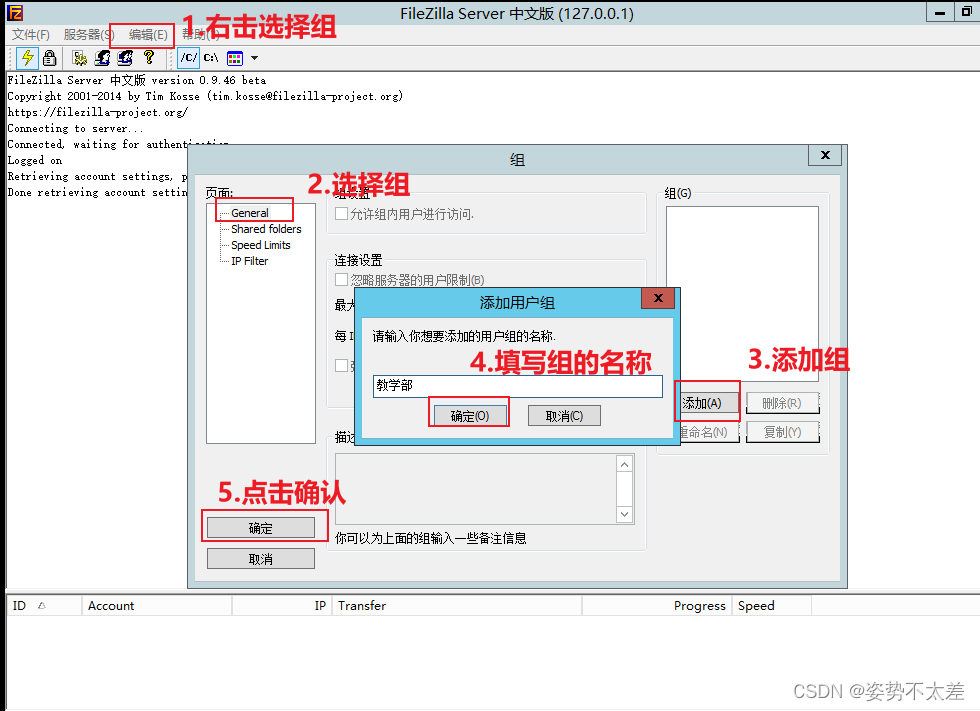Select the C:\ path display icon
The height and width of the screenshot is (711, 980).
tap(211, 58)
